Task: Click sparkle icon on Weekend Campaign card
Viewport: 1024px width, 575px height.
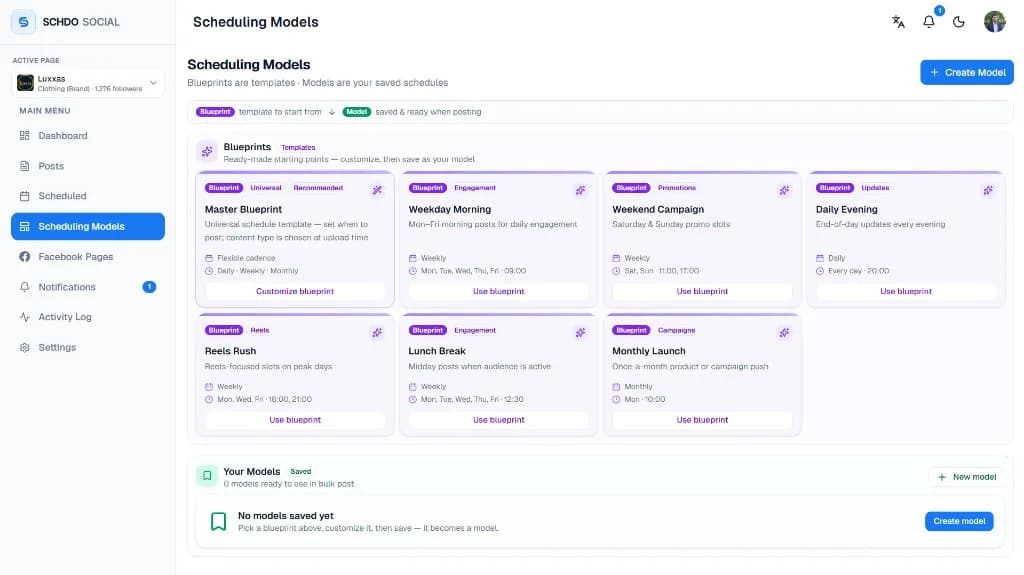Action: click(784, 191)
